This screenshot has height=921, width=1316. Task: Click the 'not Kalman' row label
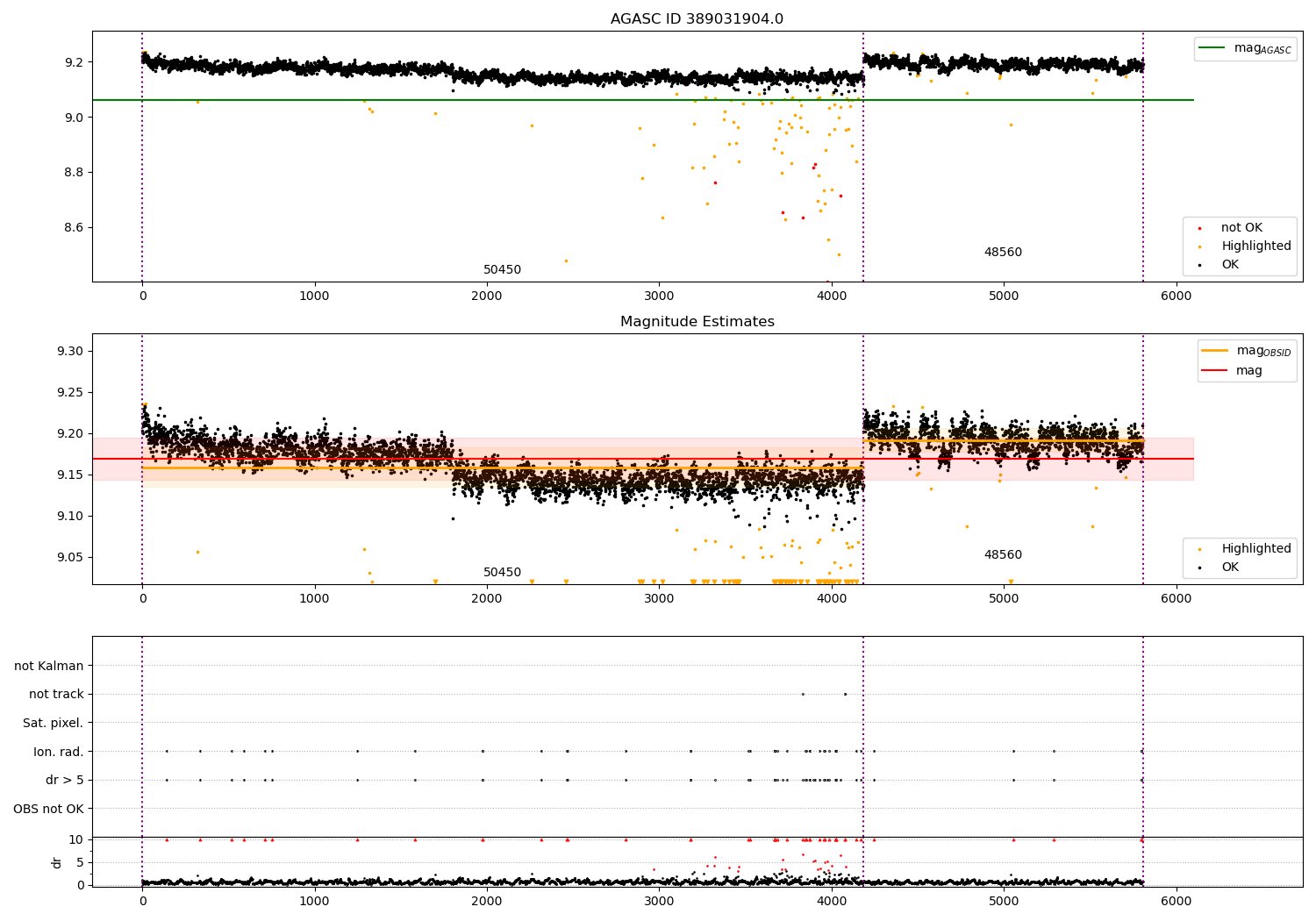(x=49, y=667)
